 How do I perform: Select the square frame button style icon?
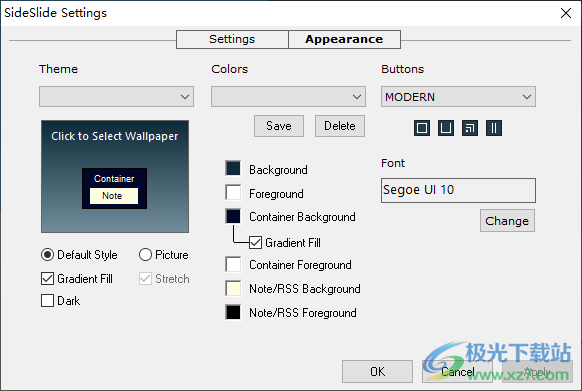click(422, 128)
